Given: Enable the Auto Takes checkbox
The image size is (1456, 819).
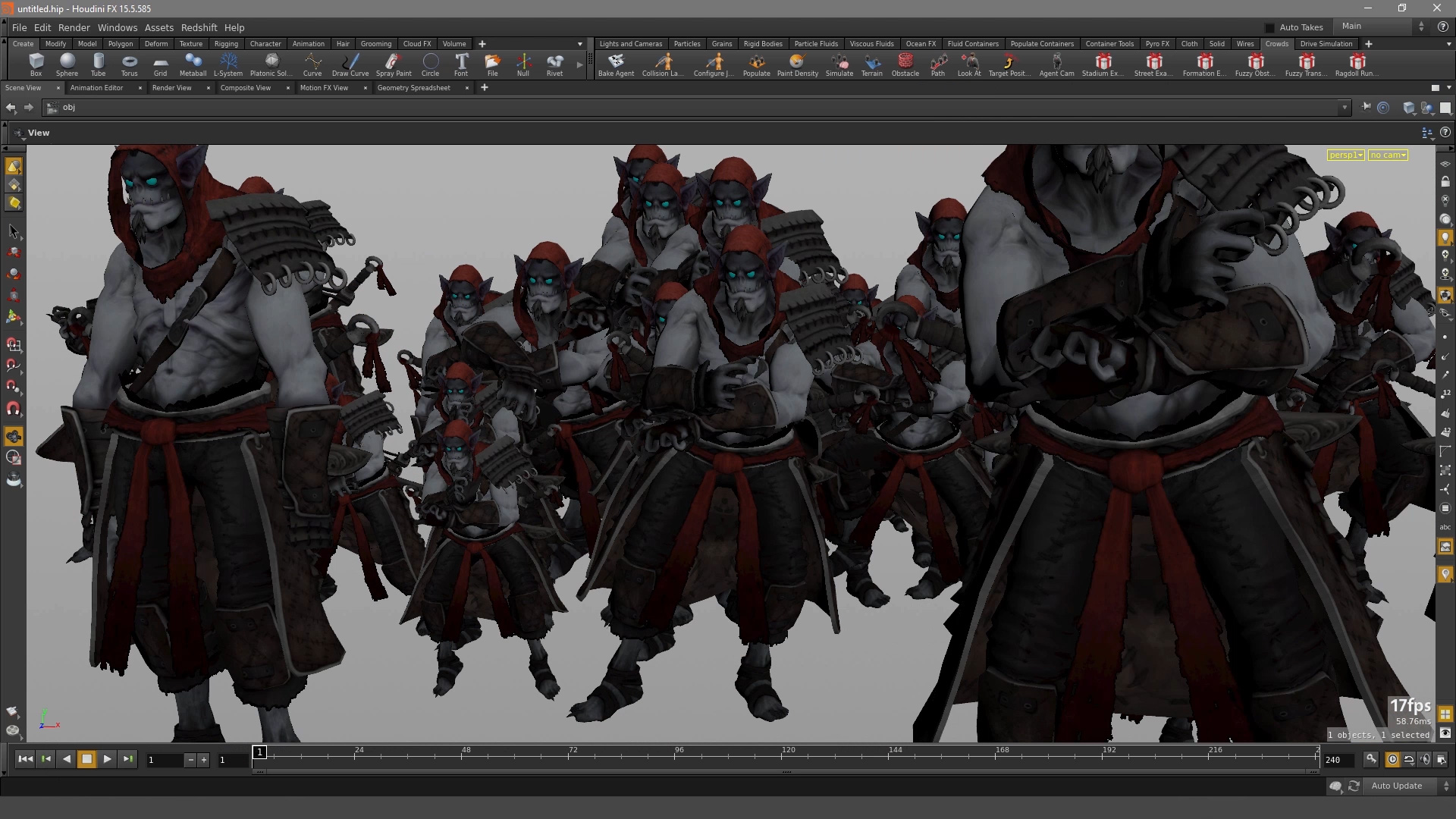Looking at the screenshot, I should [1269, 27].
